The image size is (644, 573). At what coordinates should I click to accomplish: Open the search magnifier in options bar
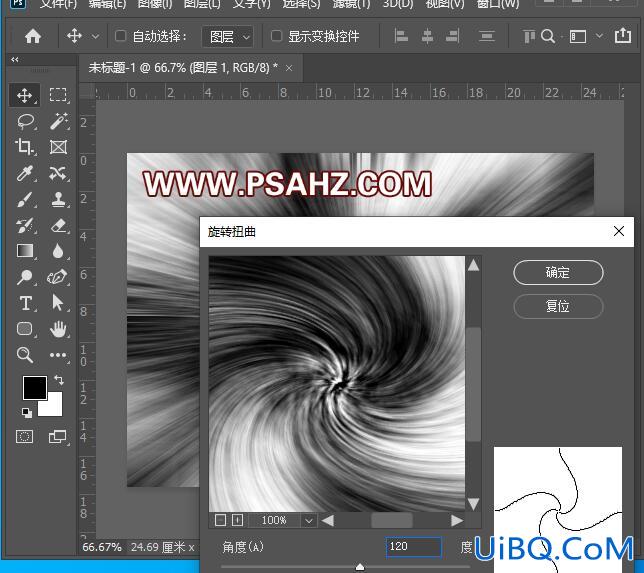click(548, 37)
